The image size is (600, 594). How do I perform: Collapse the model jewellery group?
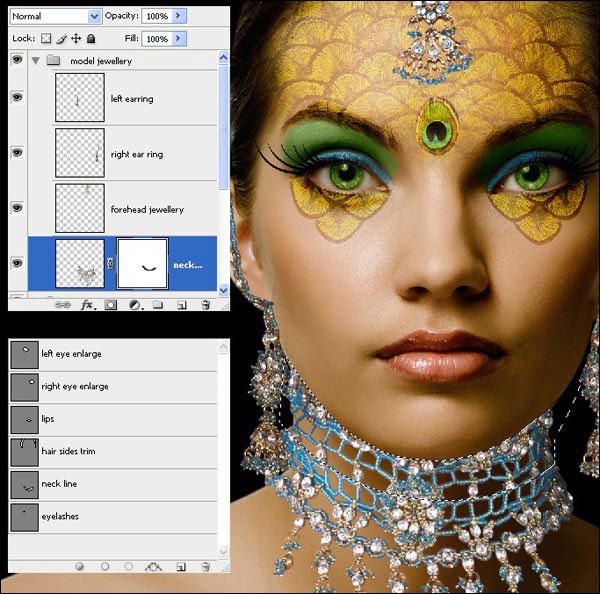click(37, 61)
